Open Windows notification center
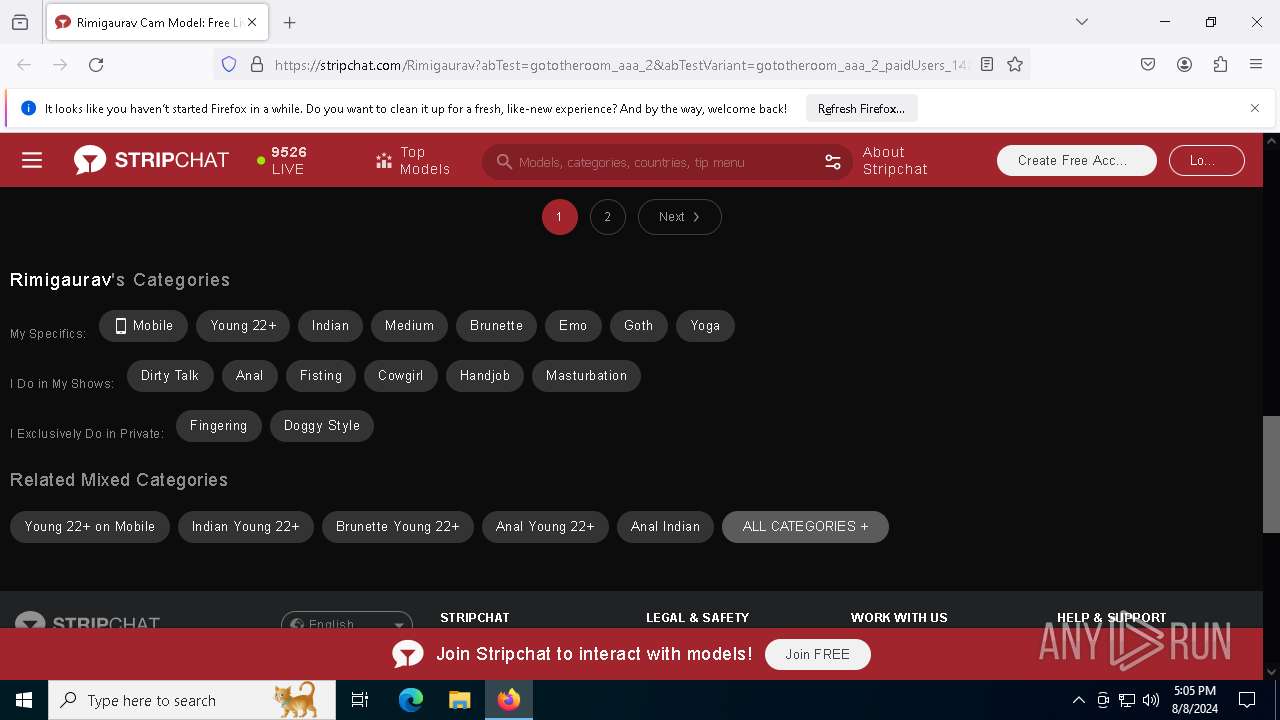This screenshot has height=720, width=1280. pyautogui.click(x=1247, y=700)
